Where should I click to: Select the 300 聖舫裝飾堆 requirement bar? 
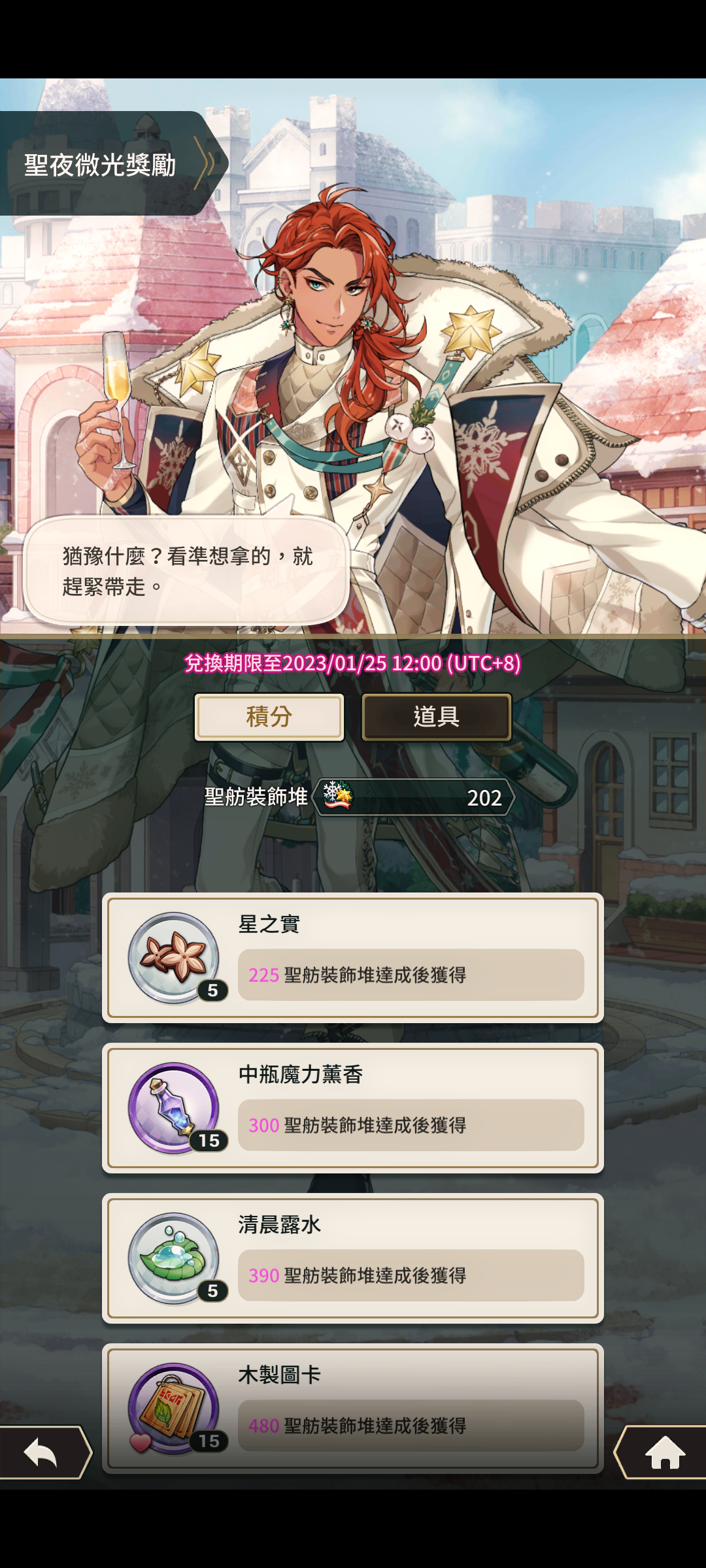[411, 1125]
